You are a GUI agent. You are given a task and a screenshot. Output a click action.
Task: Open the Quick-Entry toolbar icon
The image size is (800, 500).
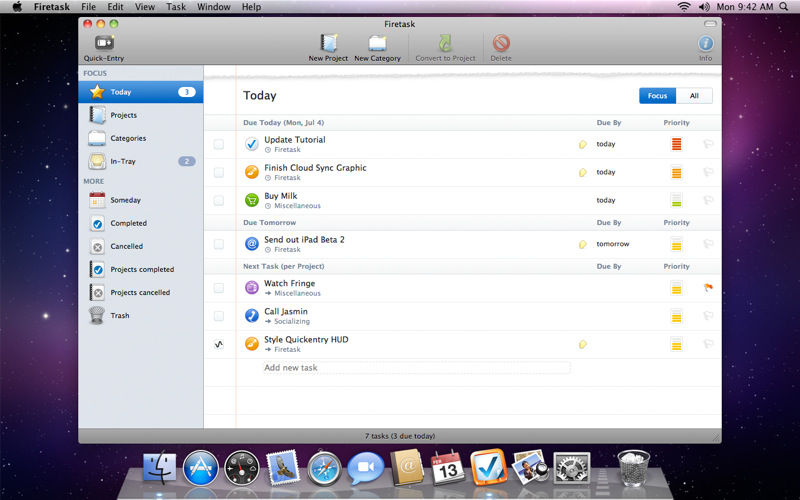tap(104, 43)
